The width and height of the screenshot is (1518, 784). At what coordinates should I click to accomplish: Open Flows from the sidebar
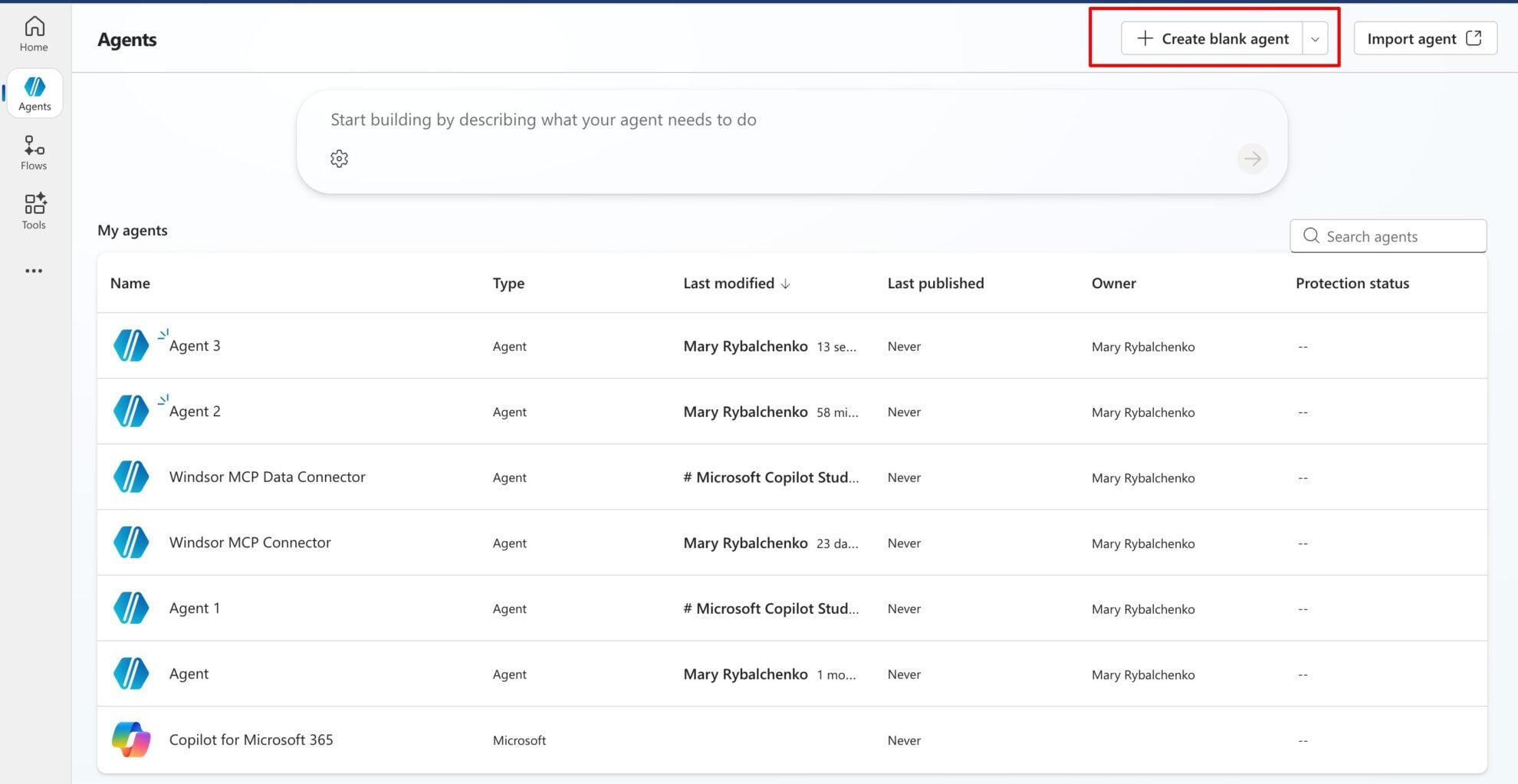34,153
